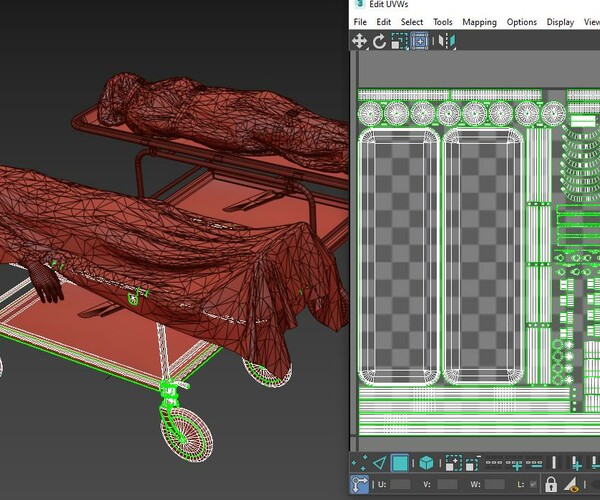Open the Tools menu
The image size is (600, 500).
point(442,22)
